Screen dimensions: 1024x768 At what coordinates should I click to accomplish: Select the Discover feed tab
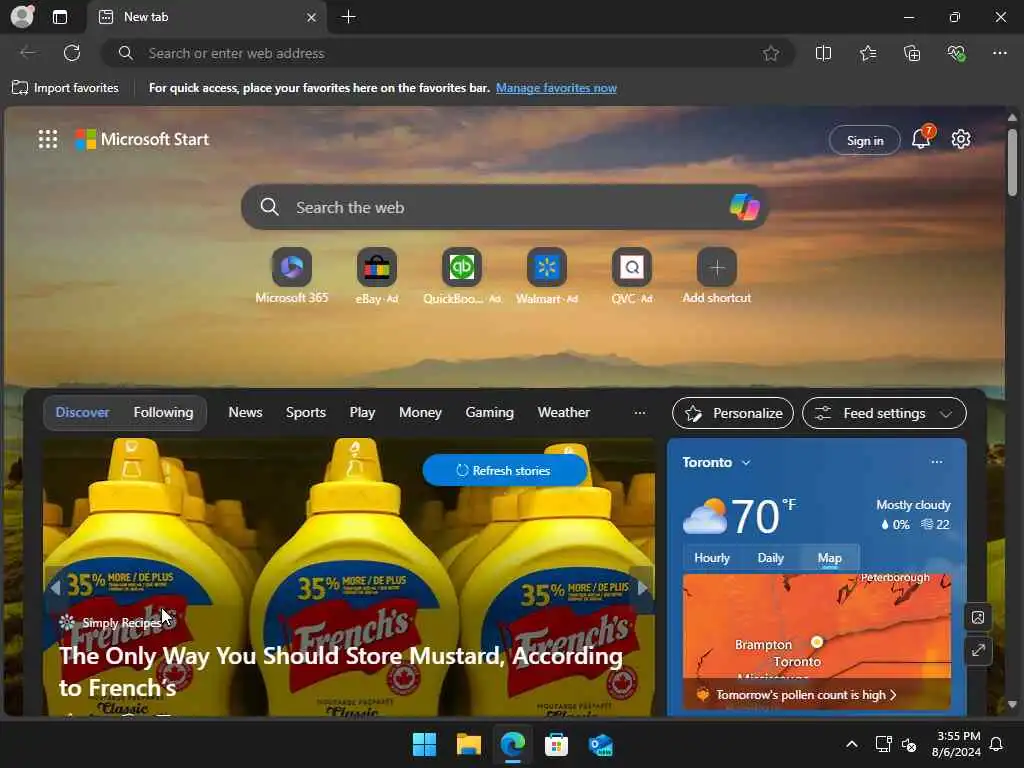click(82, 412)
